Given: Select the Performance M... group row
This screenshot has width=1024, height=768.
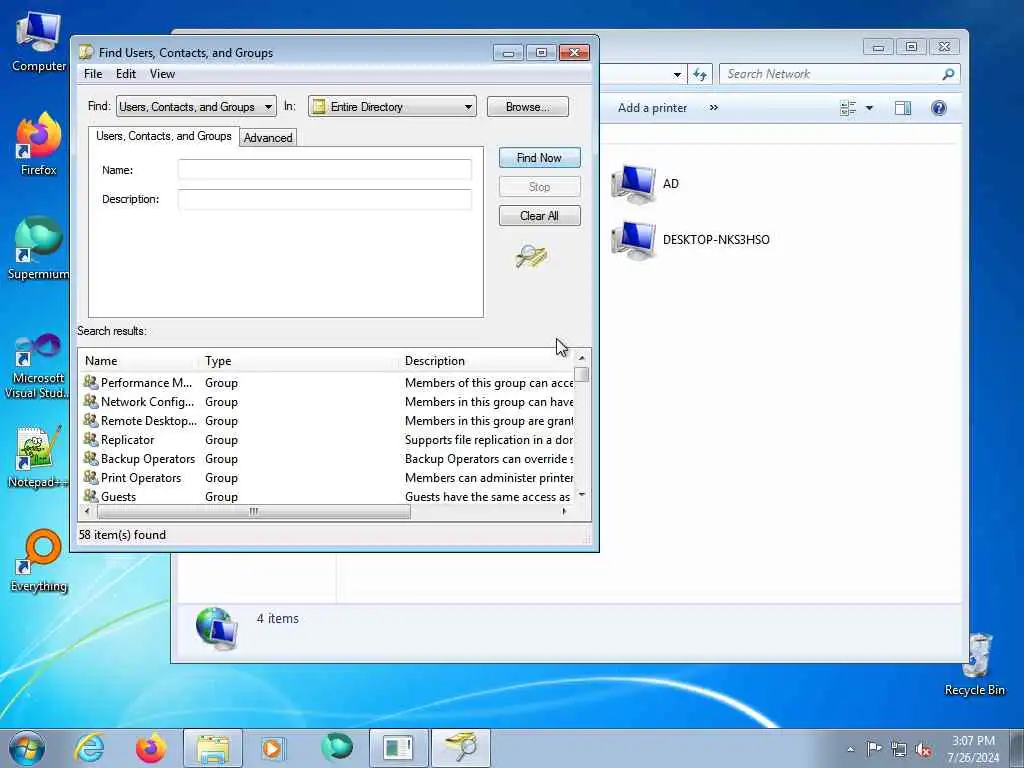Looking at the screenshot, I should click(x=326, y=383).
